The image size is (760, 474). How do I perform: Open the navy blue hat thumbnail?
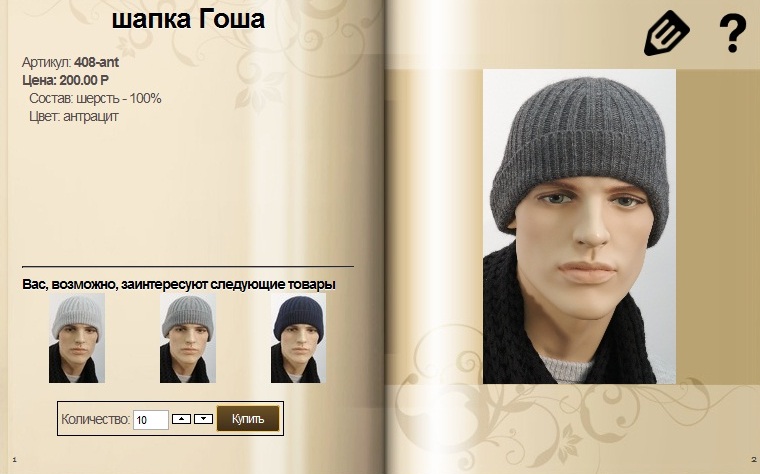(299, 338)
